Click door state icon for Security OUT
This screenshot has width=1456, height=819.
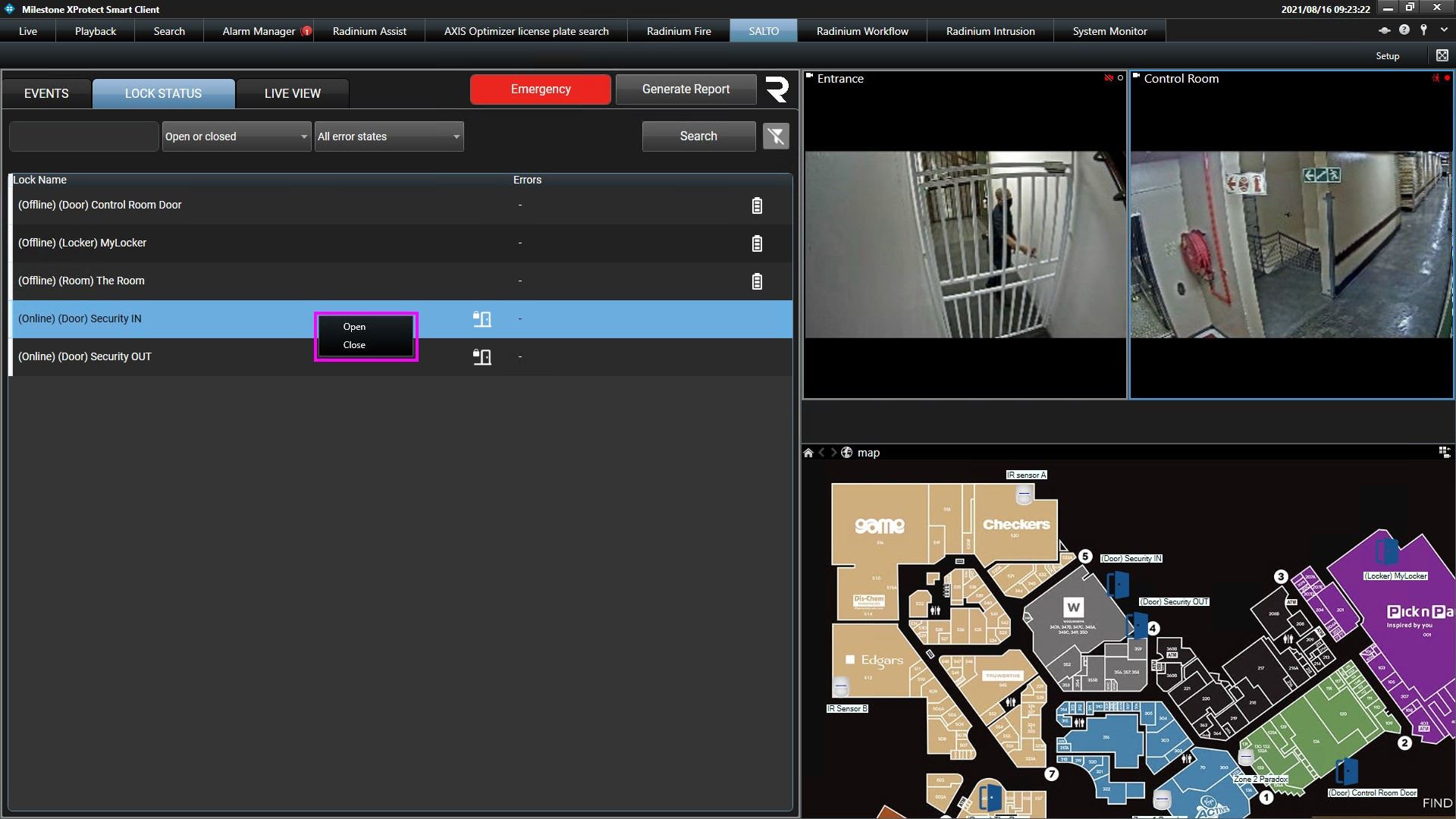click(x=482, y=357)
